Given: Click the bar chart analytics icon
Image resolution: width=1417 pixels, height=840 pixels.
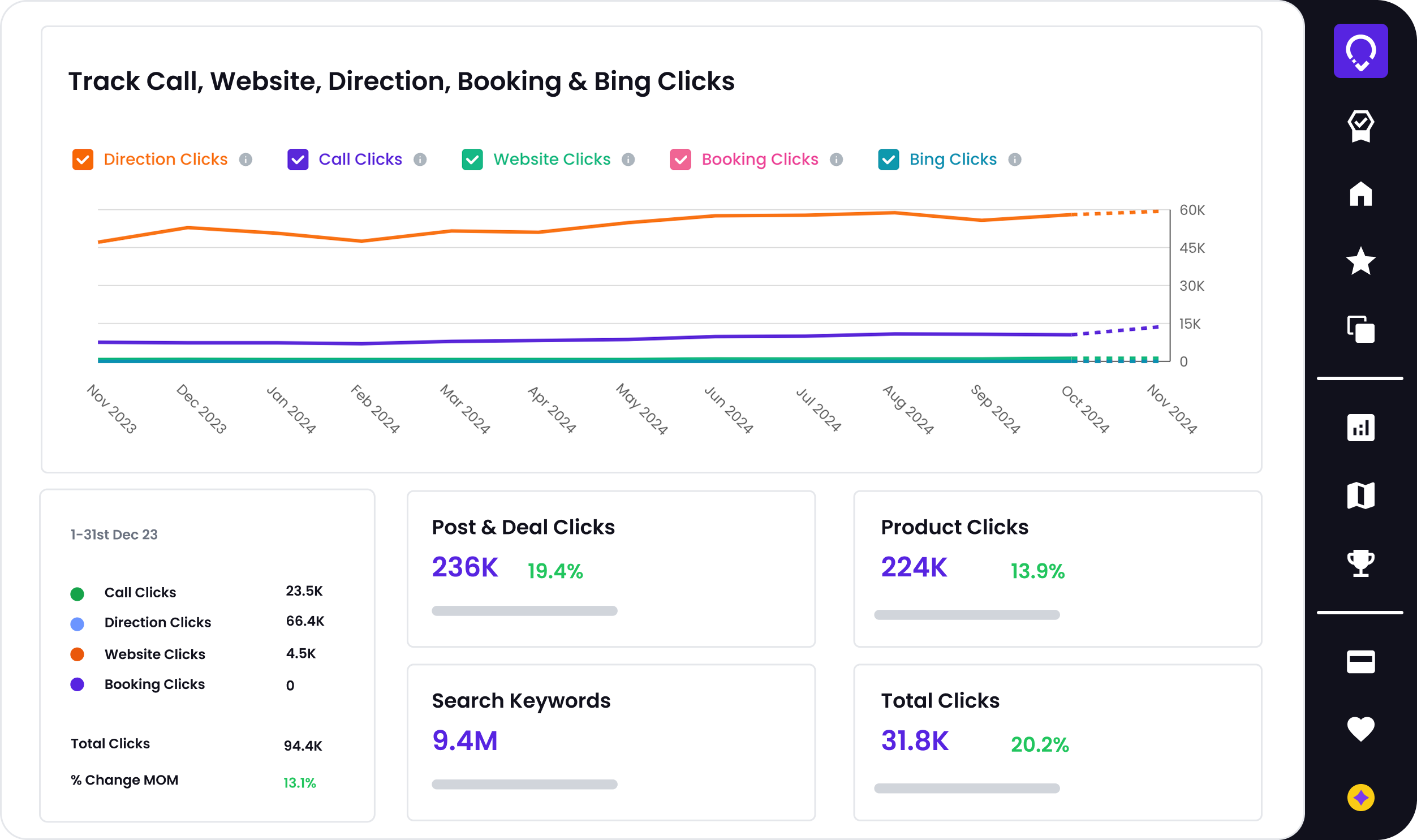Looking at the screenshot, I should 1360,428.
